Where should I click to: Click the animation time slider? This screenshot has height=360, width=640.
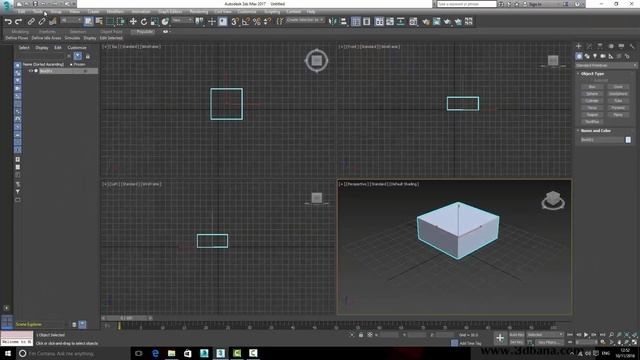point(127,318)
